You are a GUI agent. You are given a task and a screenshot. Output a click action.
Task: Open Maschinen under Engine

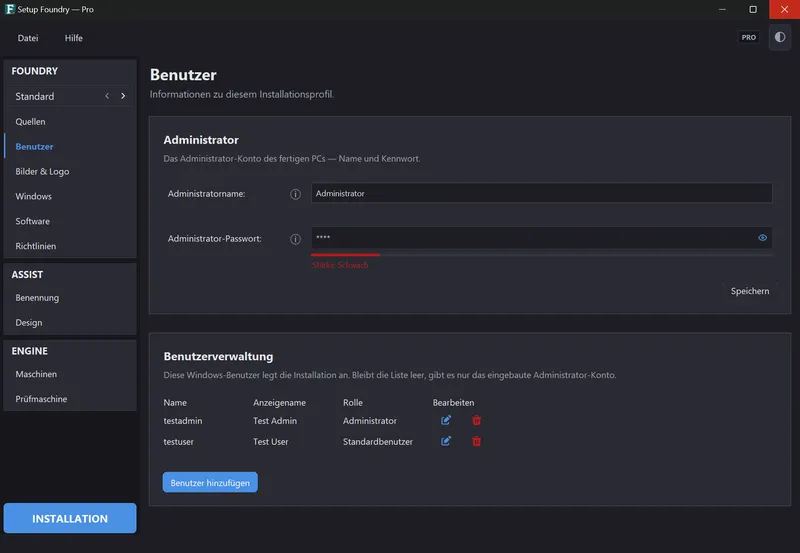[x=70, y=374]
